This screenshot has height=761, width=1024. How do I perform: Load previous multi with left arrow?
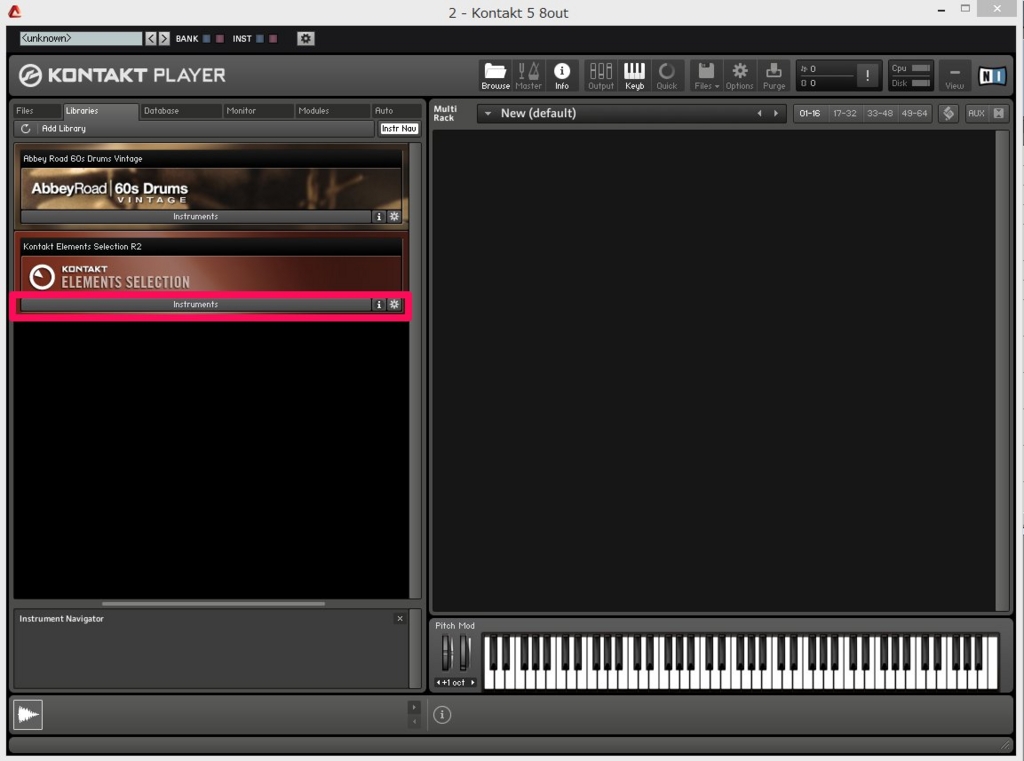pyautogui.click(x=760, y=113)
